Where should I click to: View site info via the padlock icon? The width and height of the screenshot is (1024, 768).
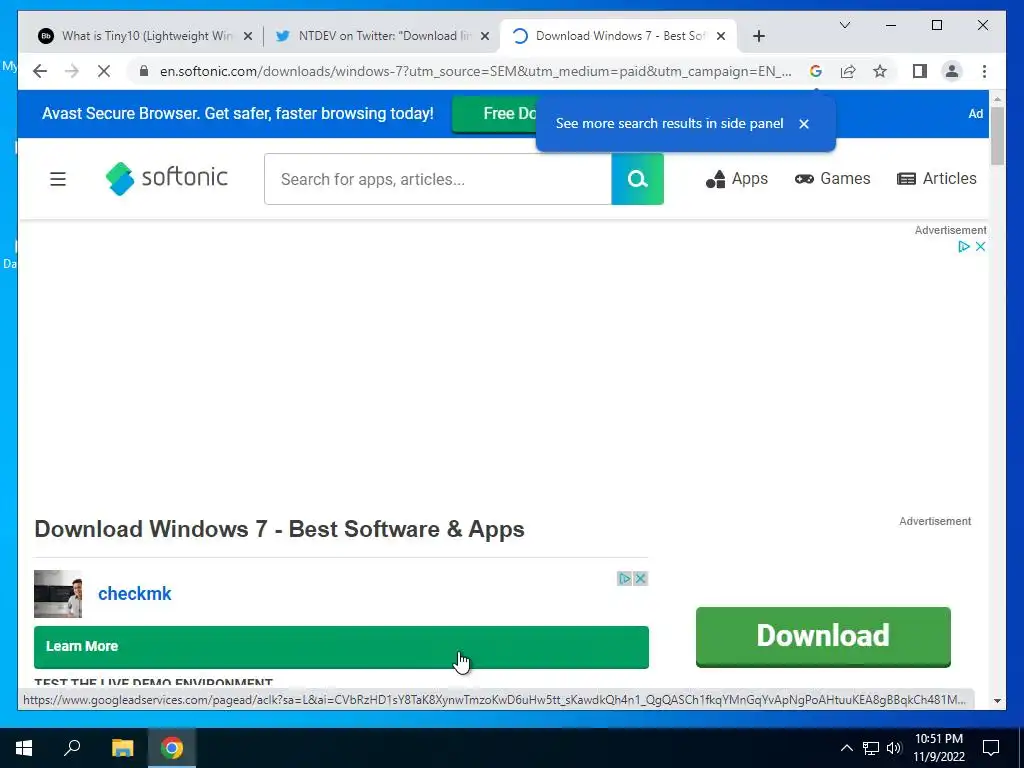pyautogui.click(x=144, y=71)
